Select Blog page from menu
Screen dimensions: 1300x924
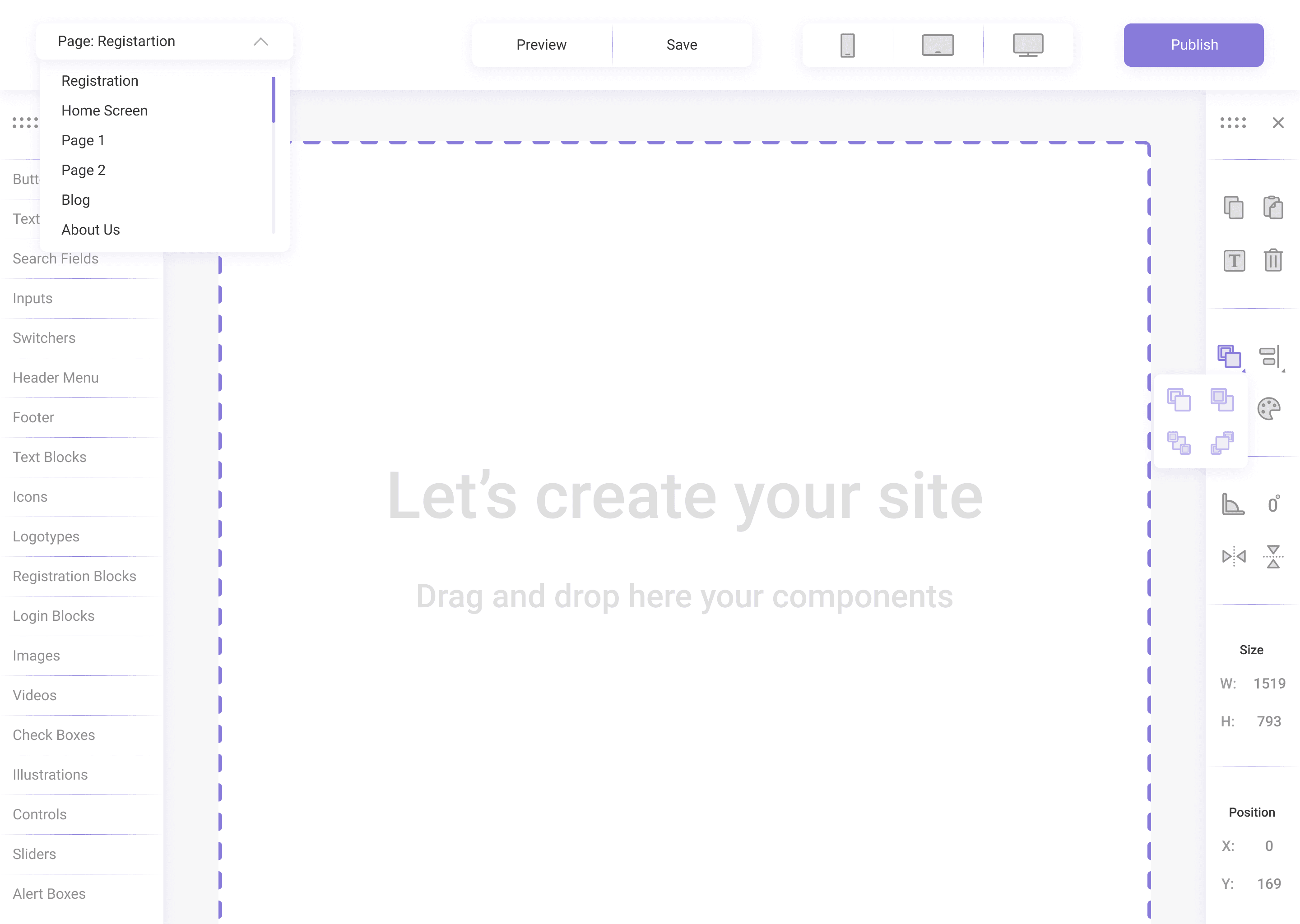(x=75, y=200)
